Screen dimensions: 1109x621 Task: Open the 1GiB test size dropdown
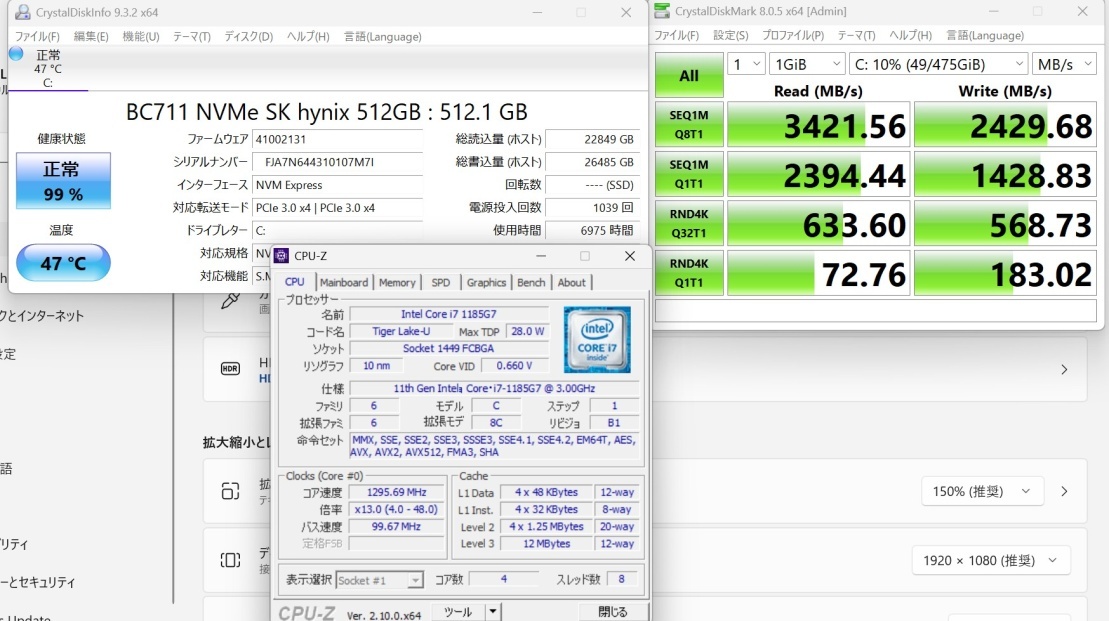coord(807,64)
